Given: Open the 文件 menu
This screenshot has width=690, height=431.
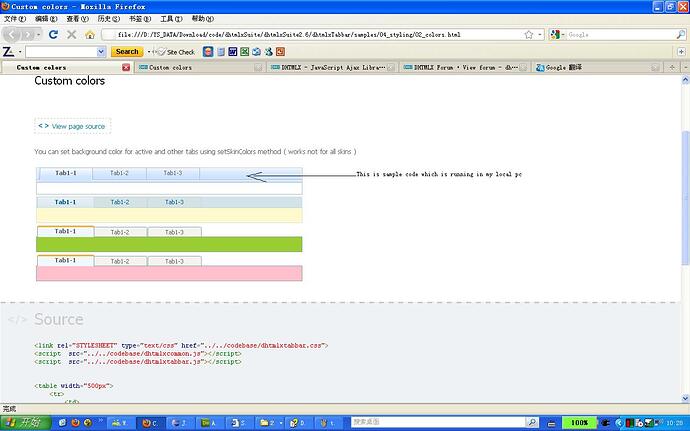Looking at the screenshot, I should tap(15, 19).
